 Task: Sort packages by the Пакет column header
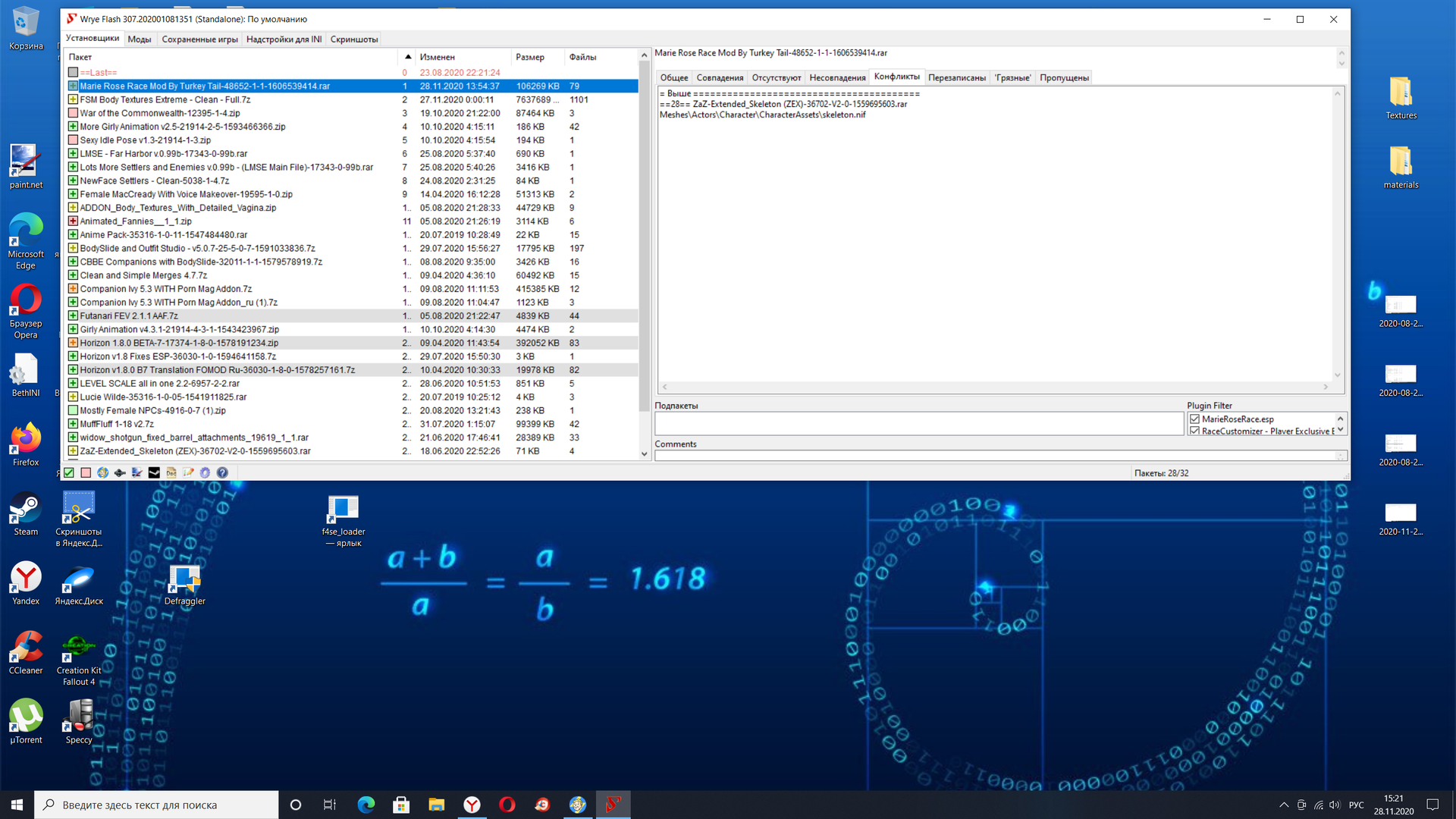point(80,57)
